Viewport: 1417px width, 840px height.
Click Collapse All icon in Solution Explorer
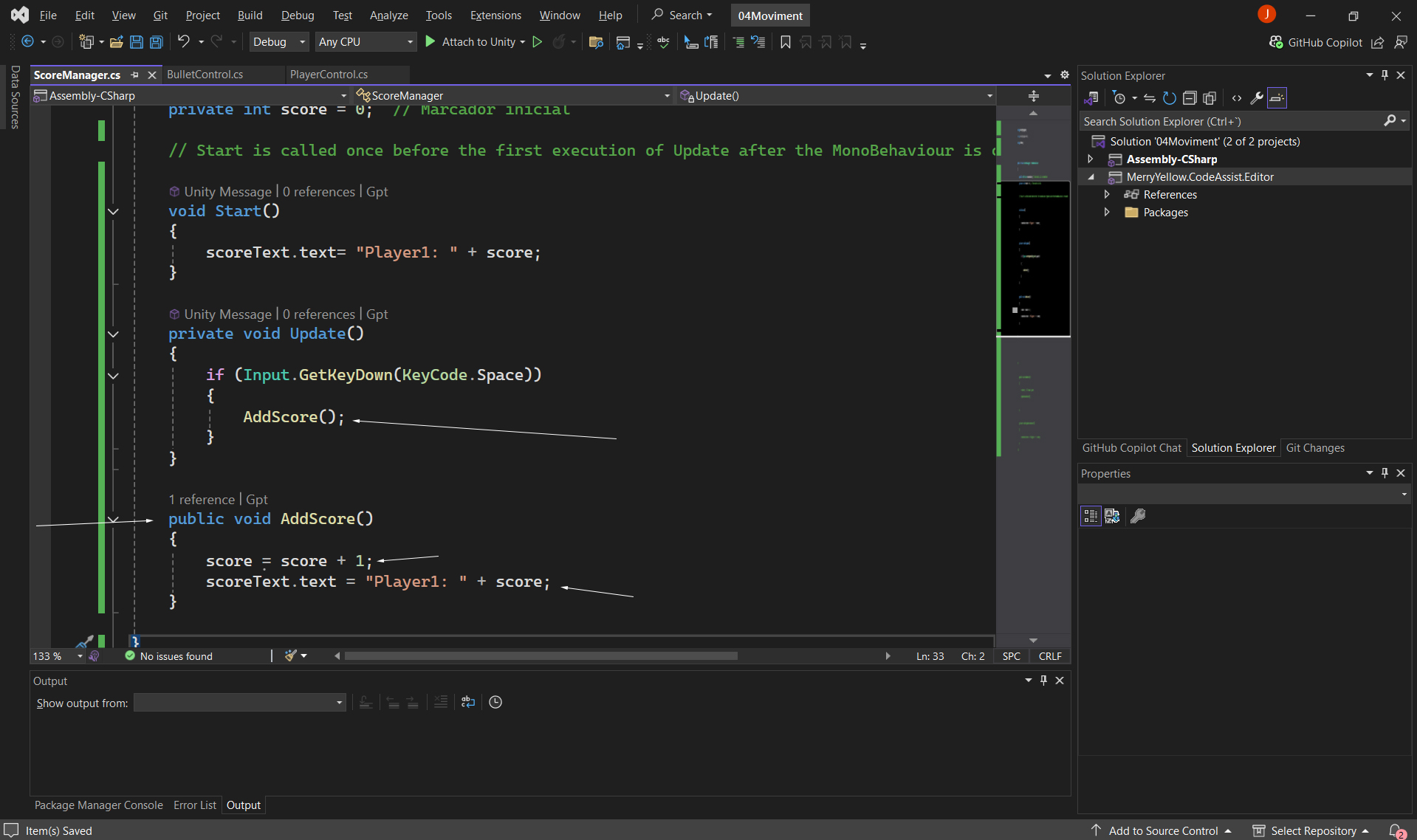tap(1189, 98)
